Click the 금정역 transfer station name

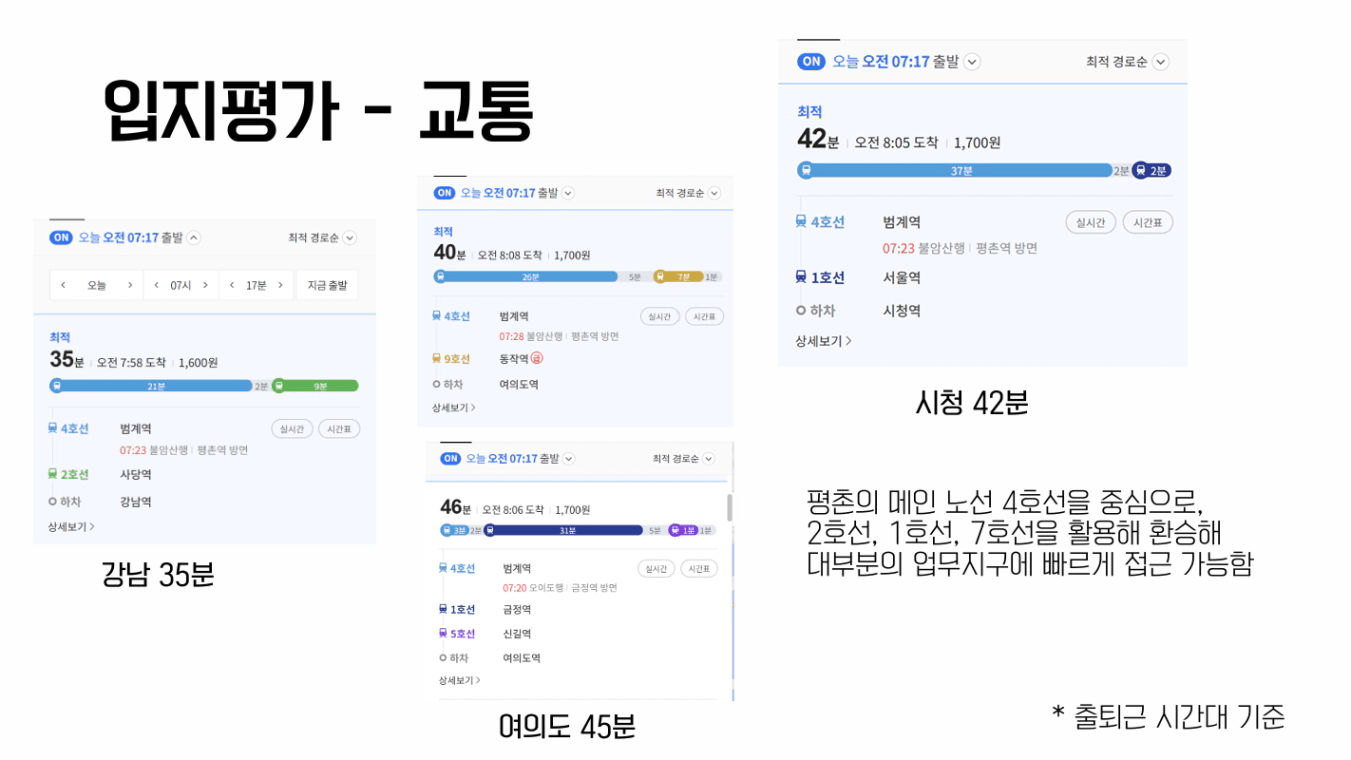coord(517,609)
